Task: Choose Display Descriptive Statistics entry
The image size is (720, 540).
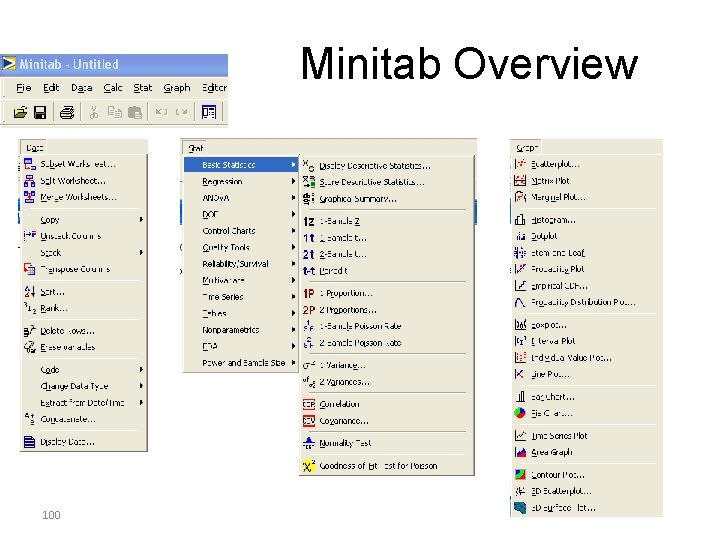Action: coord(387,166)
